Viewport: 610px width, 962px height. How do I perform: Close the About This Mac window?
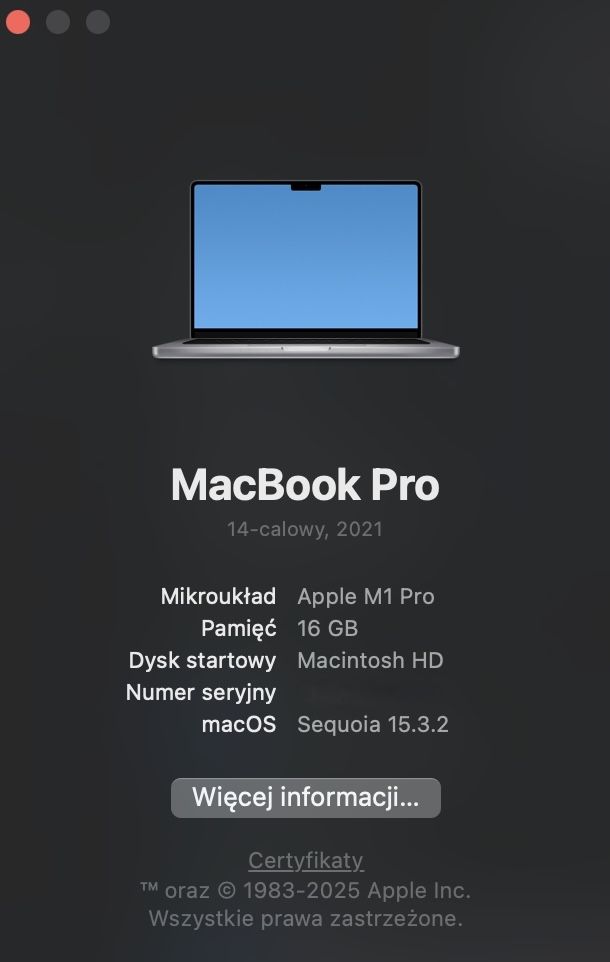click(18, 21)
